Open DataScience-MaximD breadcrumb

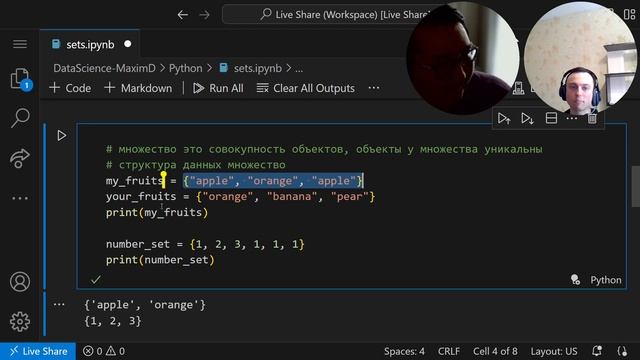(104, 68)
